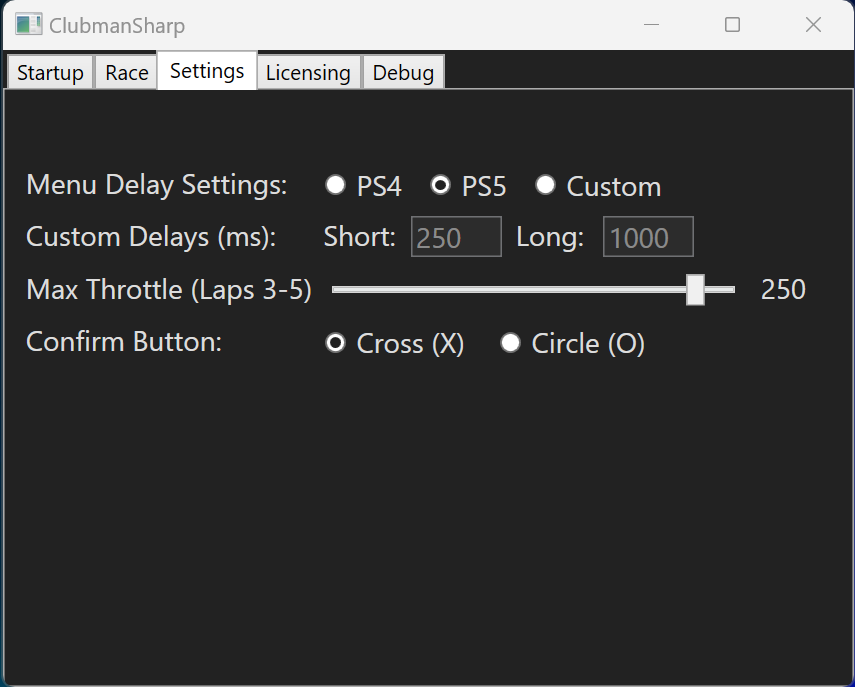The width and height of the screenshot is (855, 687).
Task: Open the Race tab
Action: (125, 72)
